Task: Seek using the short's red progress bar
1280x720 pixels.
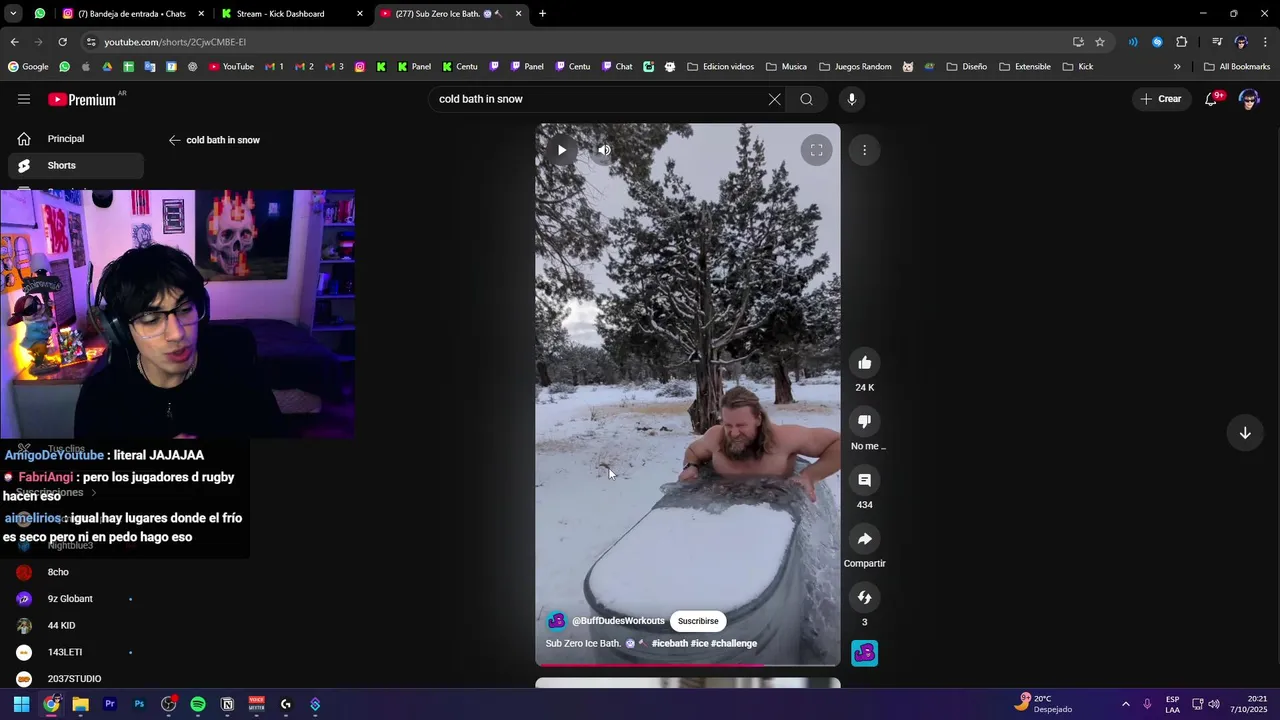Action: [x=688, y=664]
